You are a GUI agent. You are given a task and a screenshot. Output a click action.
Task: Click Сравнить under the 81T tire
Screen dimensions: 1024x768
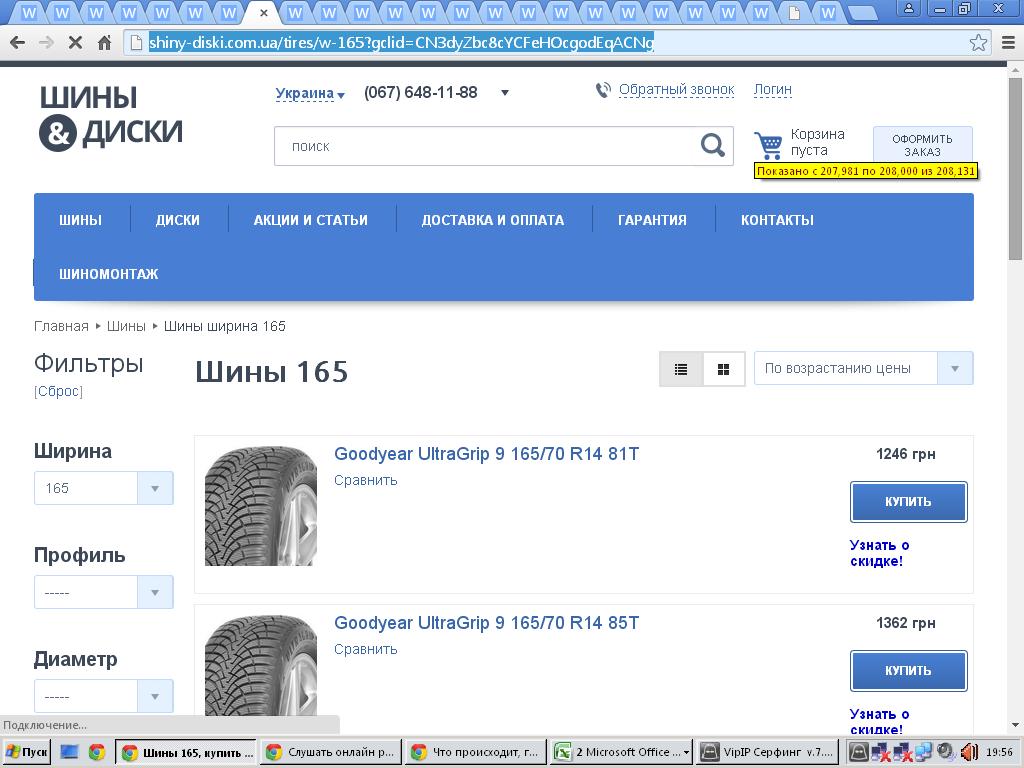[x=366, y=480]
